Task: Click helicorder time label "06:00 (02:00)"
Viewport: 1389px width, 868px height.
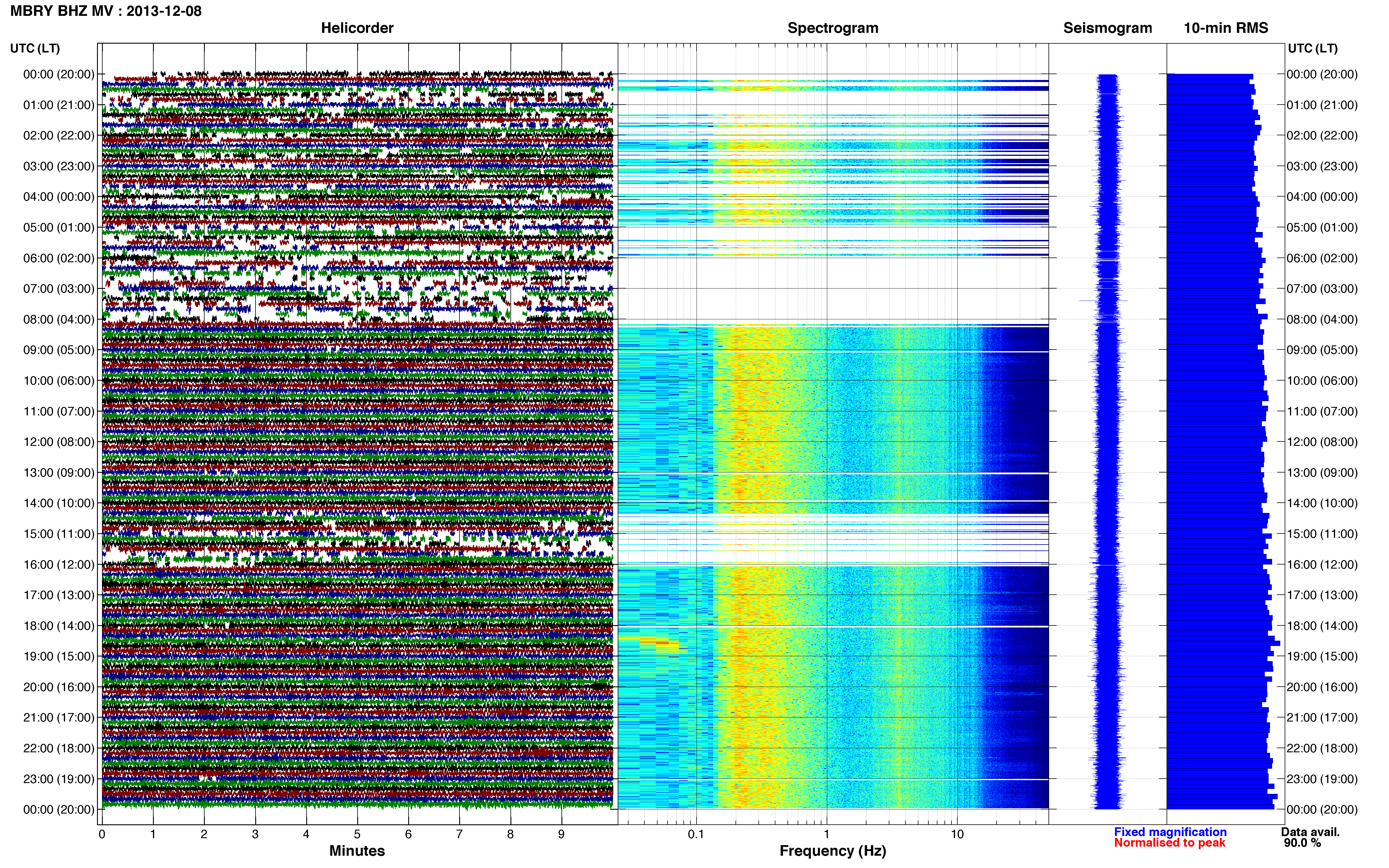Action: coord(59,258)
